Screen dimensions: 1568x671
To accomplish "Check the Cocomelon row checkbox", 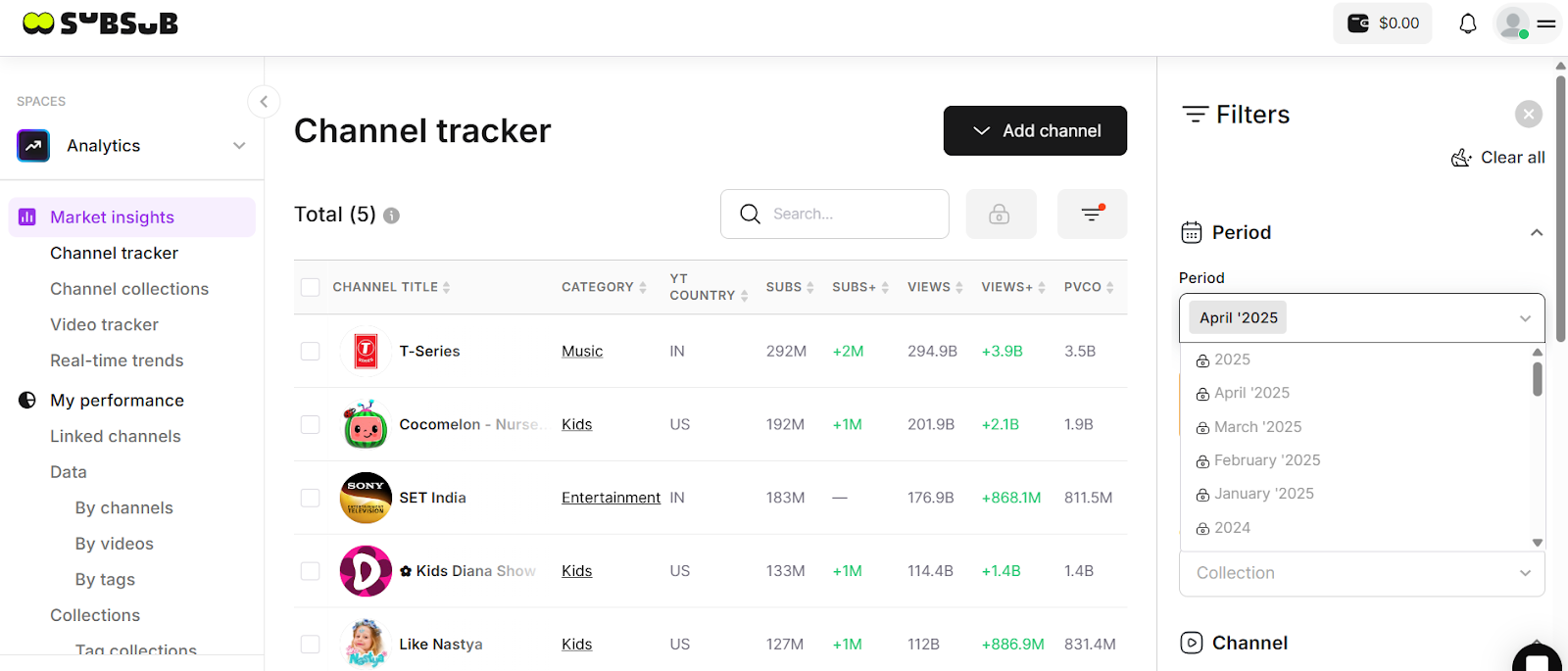I will [311, 424].
